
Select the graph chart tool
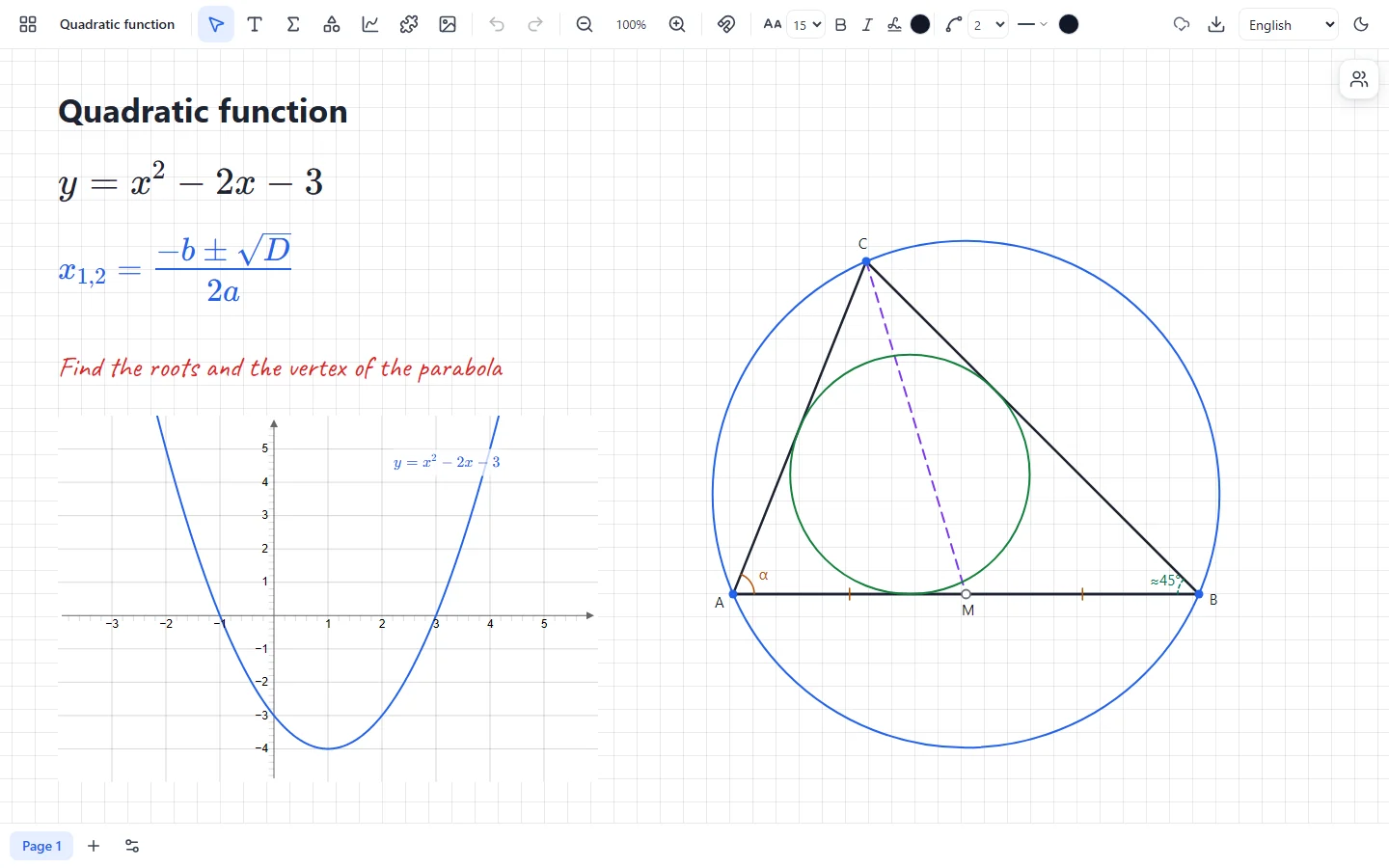[x=370, y=24]
